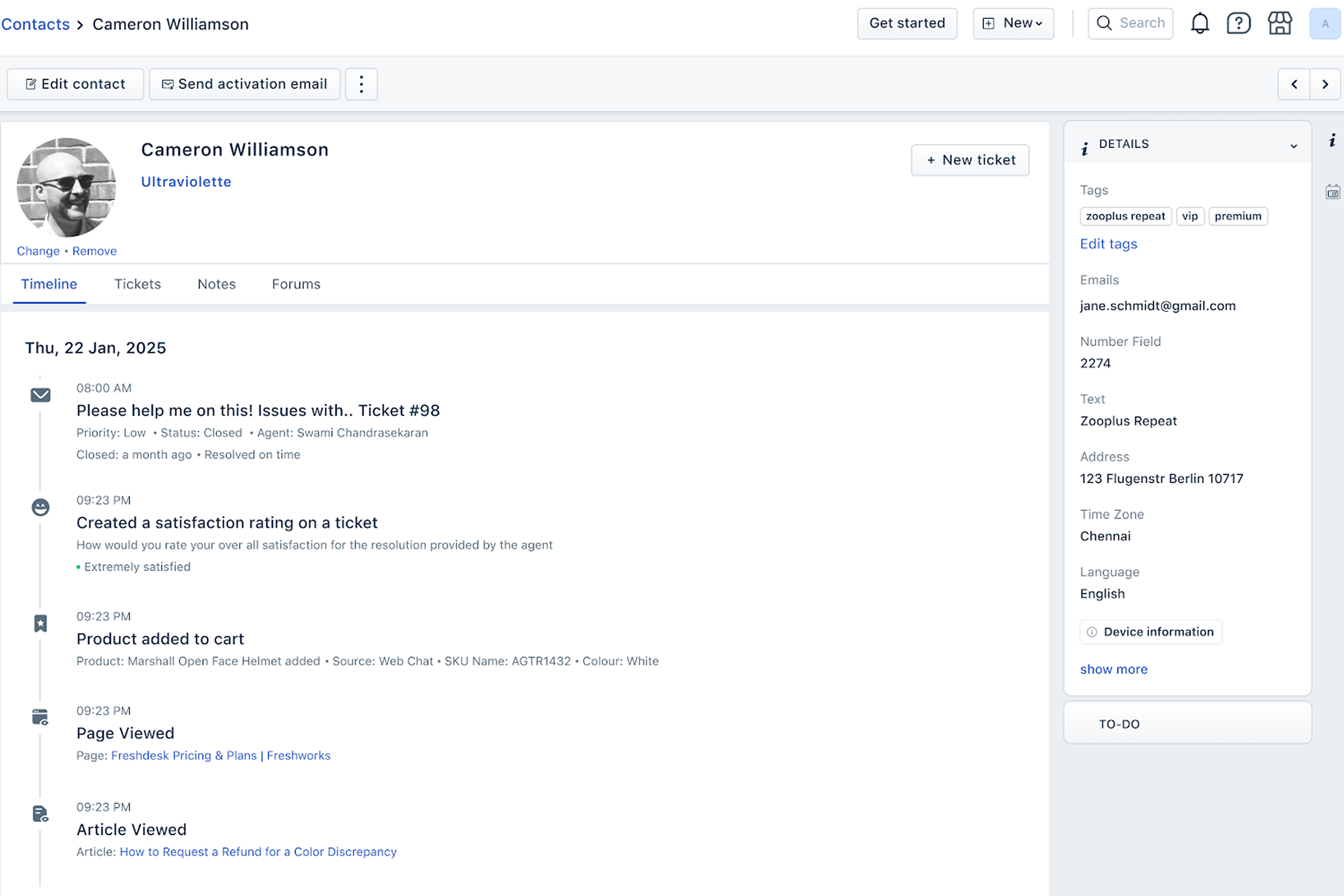
Task: Expand details with show more
Action: click(x=1113, y=669)
